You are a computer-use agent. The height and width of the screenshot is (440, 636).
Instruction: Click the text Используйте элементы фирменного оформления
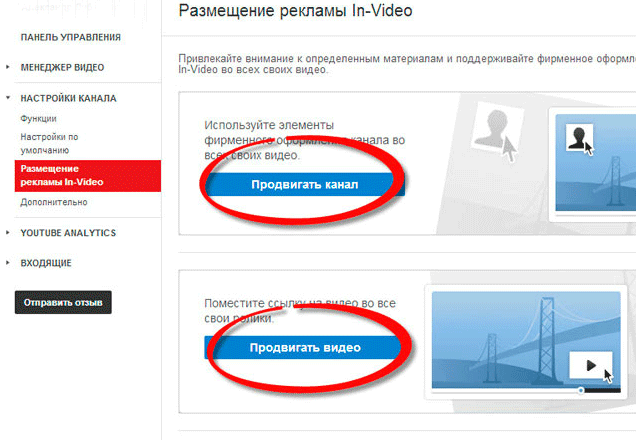tap(305, 140)
